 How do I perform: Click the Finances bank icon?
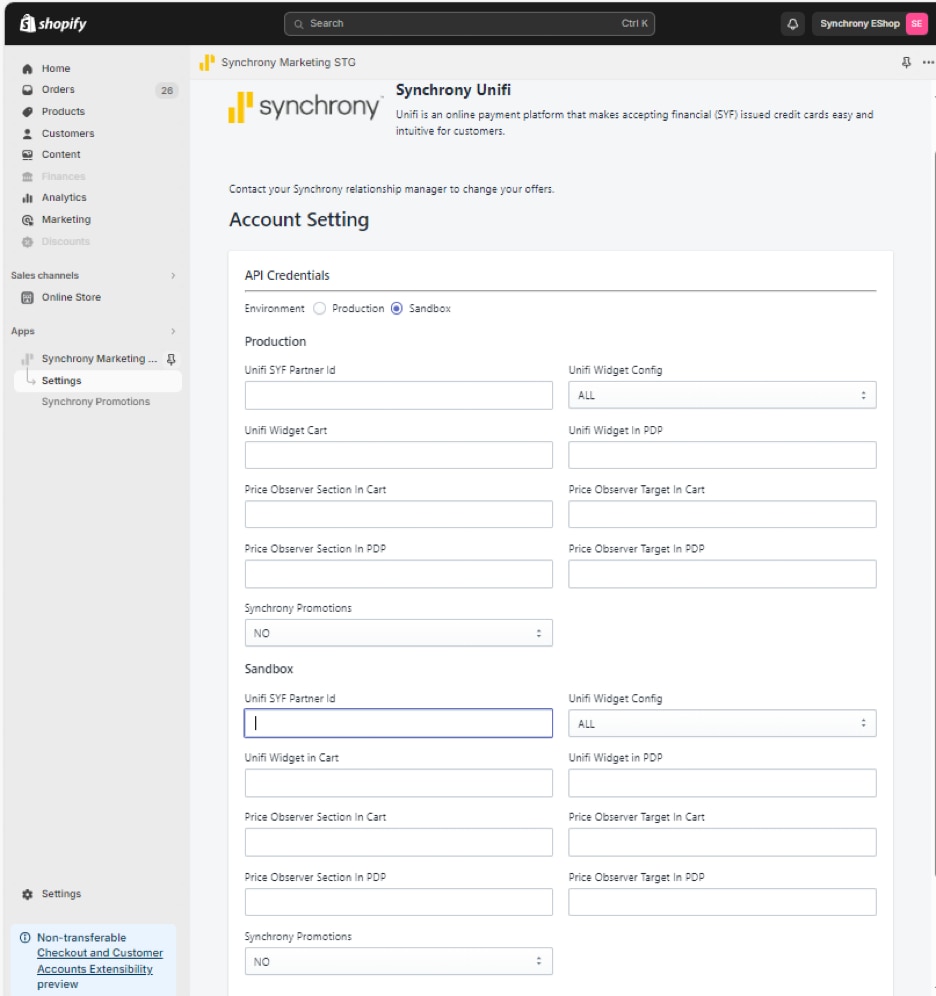(27, 177)
